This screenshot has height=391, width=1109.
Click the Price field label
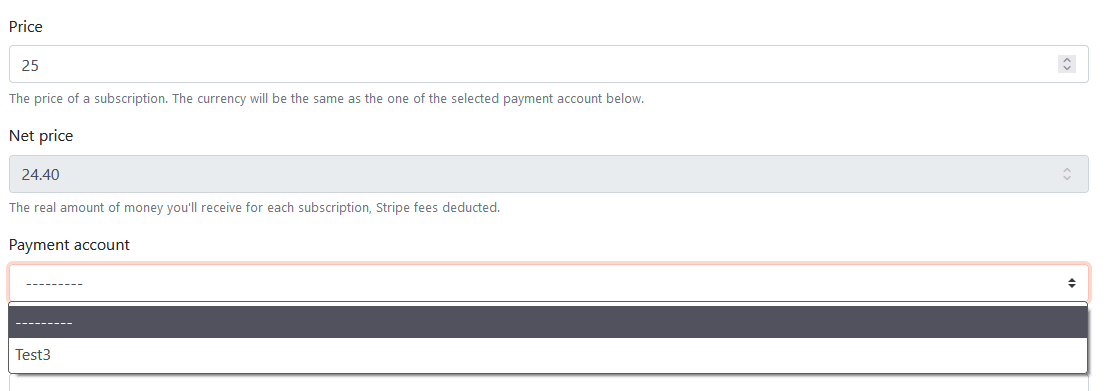[25, 27]
